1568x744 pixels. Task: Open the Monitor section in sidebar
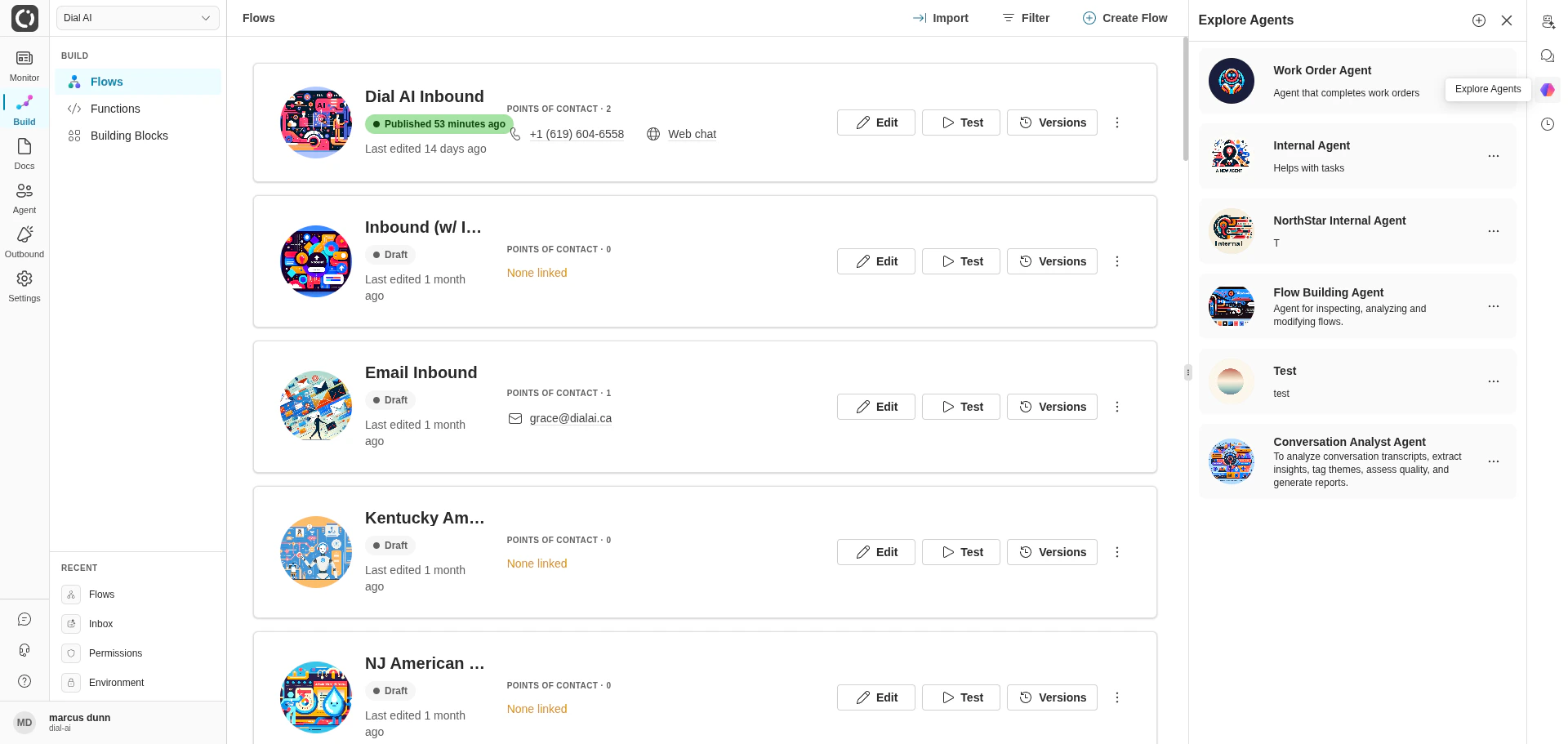pos(24,66)
